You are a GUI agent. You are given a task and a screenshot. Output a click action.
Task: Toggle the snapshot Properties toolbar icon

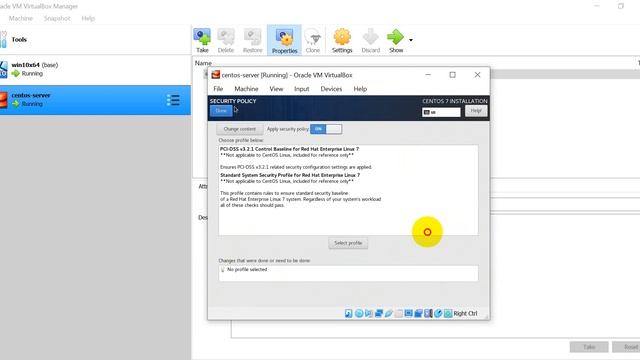[284, 37]
